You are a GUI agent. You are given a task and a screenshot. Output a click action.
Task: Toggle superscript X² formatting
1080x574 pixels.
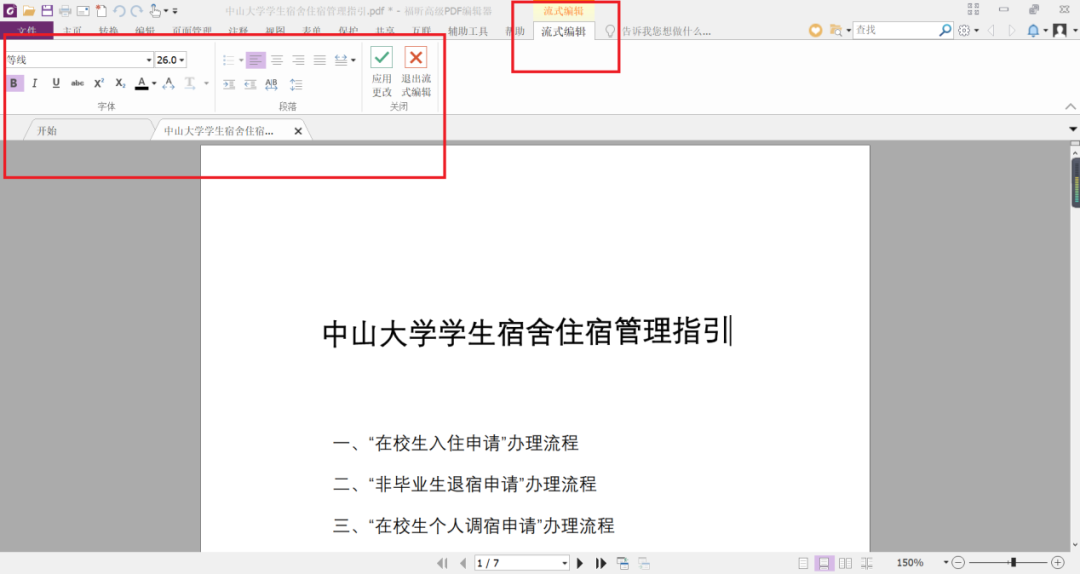pyautogui.click(x=98, y=83)
